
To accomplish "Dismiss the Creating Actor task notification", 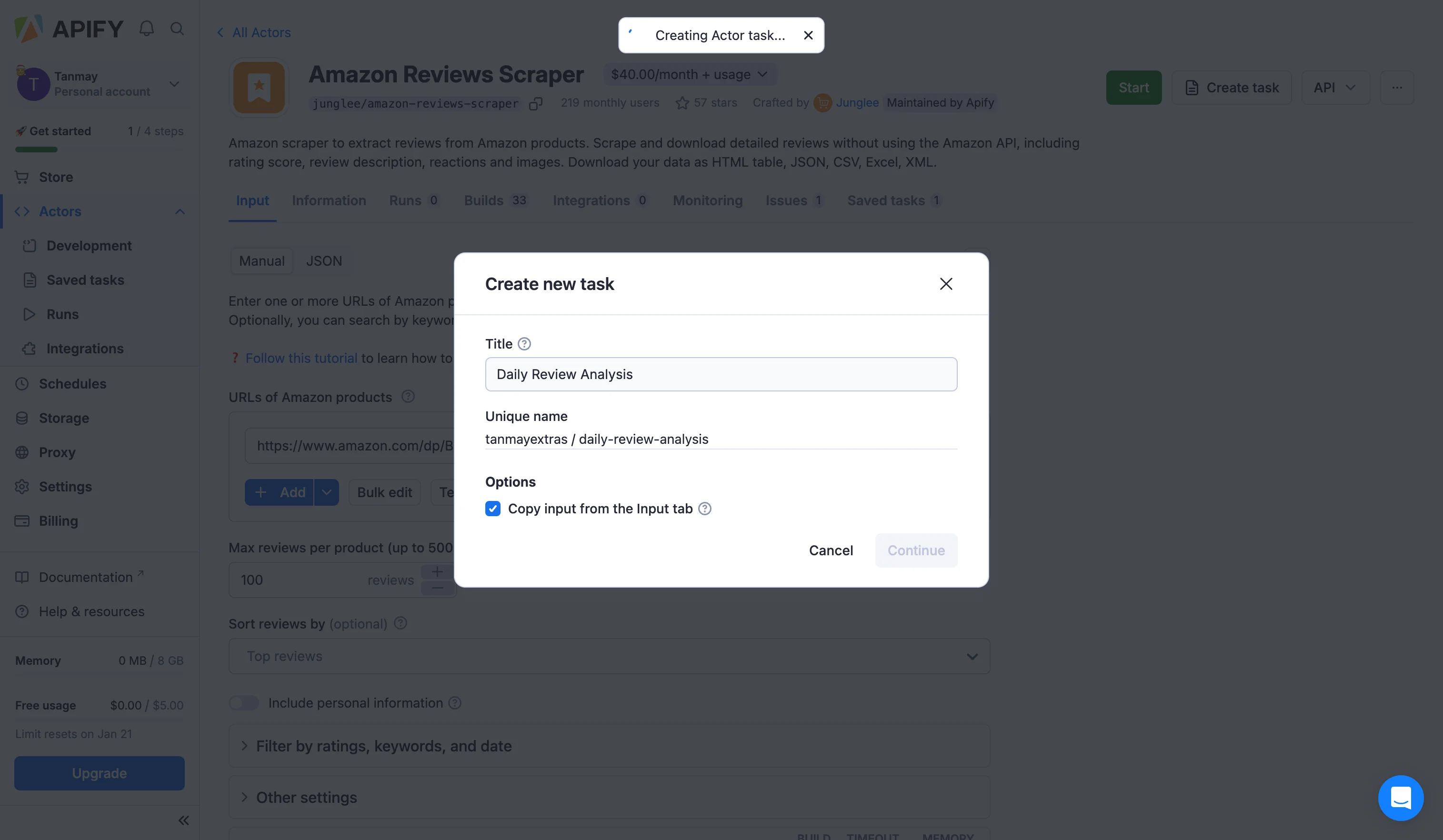I will pos(808,36).
